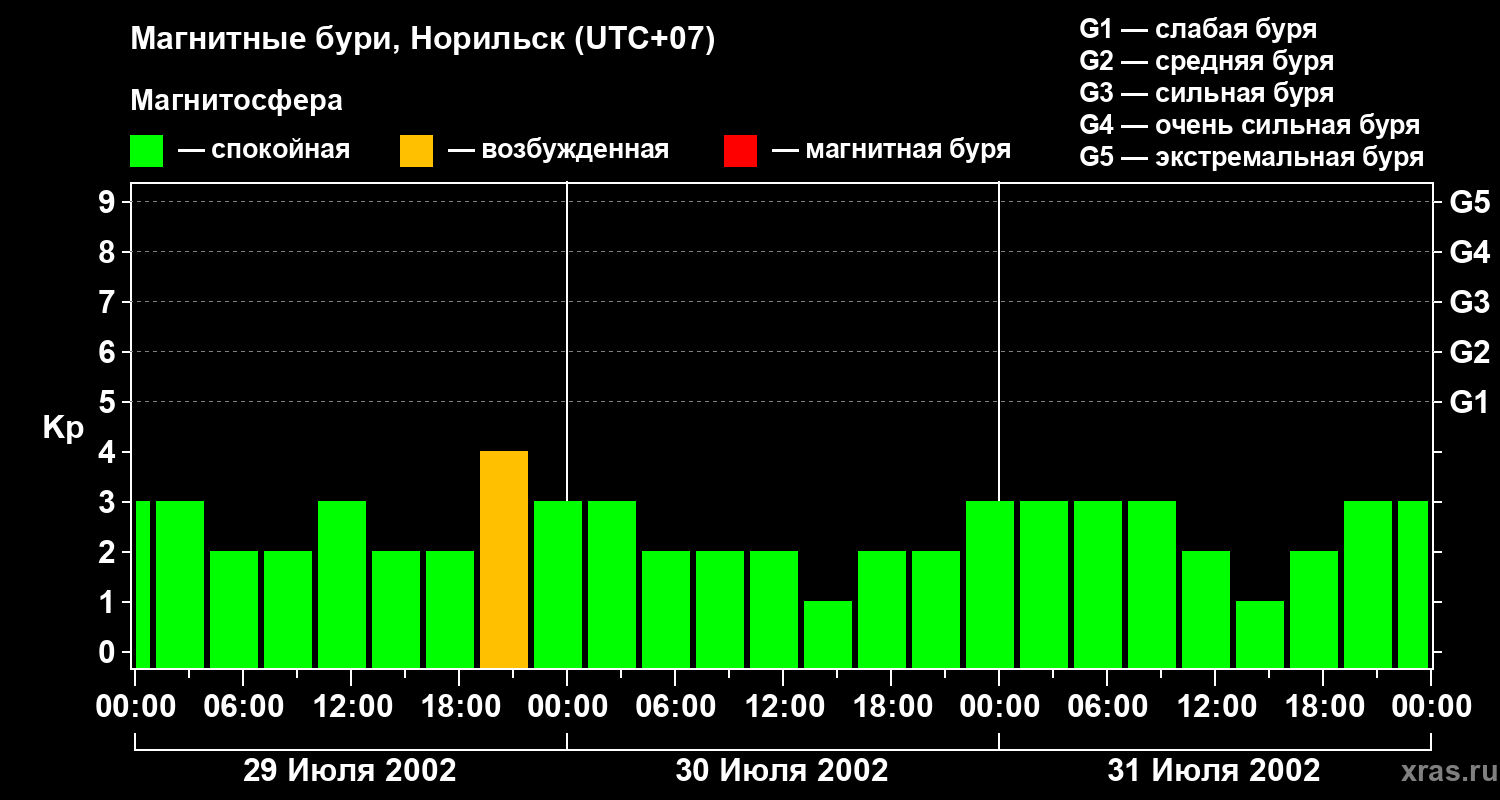Viewport: 1500px width, 800px height.
Task: Click the narrow green bar at chart's right edge
Action: [x=1413, y=585]
